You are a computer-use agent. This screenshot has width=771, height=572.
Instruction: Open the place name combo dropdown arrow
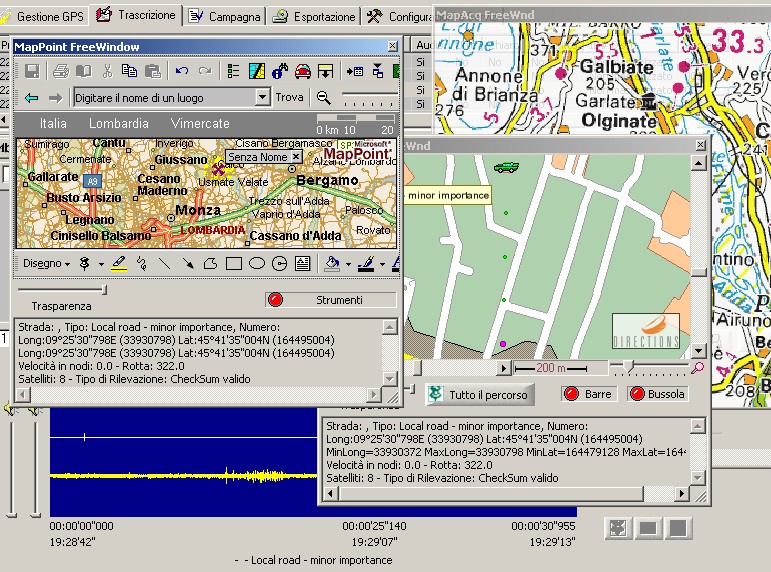[263, 97]
